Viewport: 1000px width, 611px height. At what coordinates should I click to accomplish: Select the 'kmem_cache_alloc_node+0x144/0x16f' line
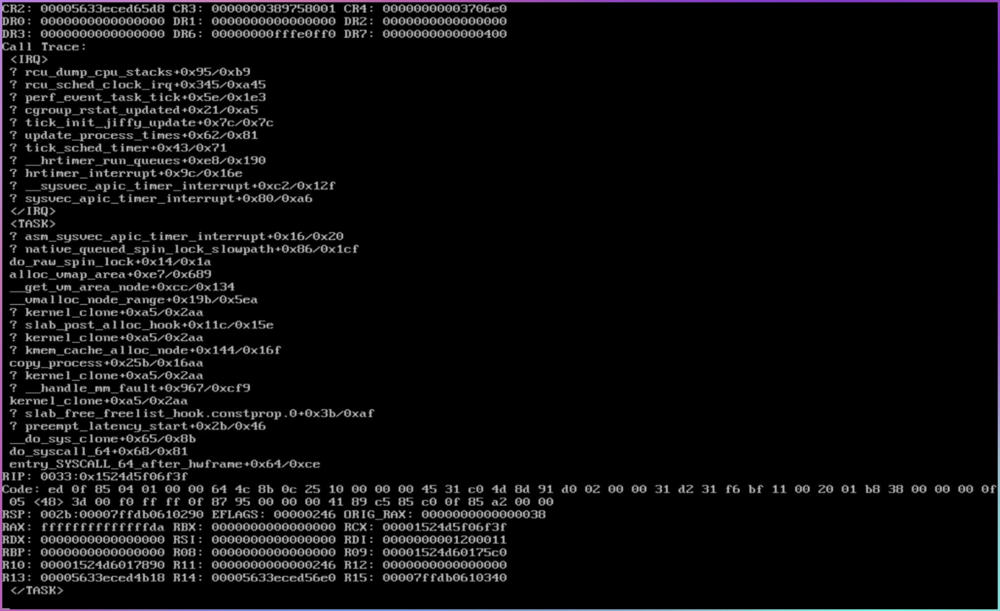point(145,350)
